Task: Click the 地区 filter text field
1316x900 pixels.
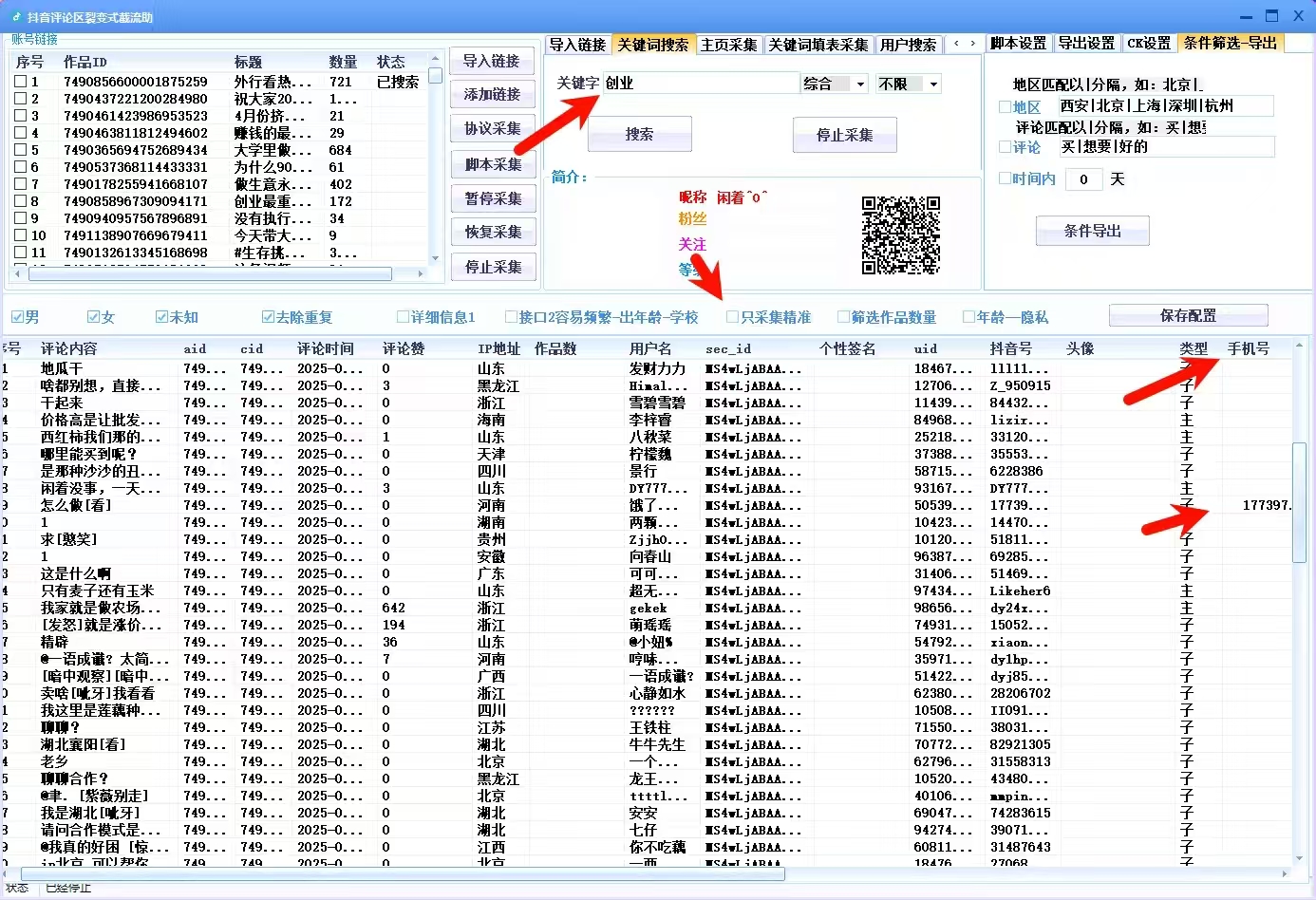Action: (x=1165, y=106)
